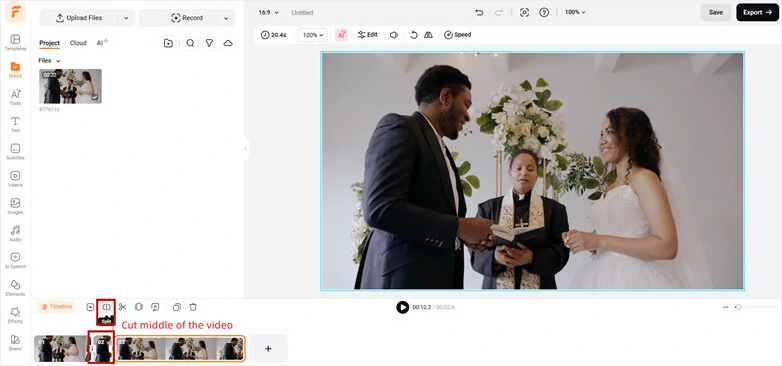Expand the Upload Files dropdown arrow
The image size is (782, 366).
click(126, 18)
